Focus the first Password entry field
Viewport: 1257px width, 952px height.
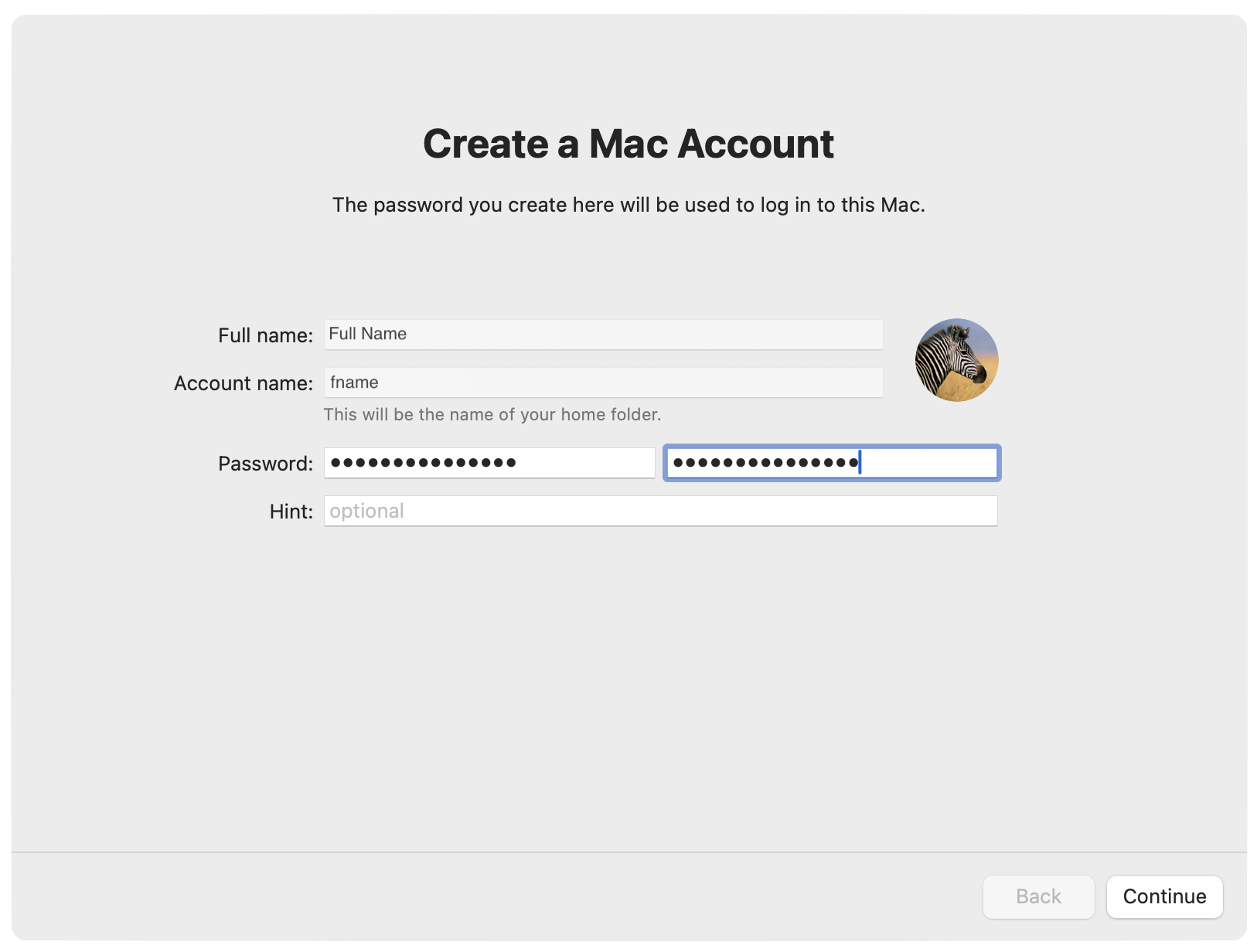(x=489, y=463)
